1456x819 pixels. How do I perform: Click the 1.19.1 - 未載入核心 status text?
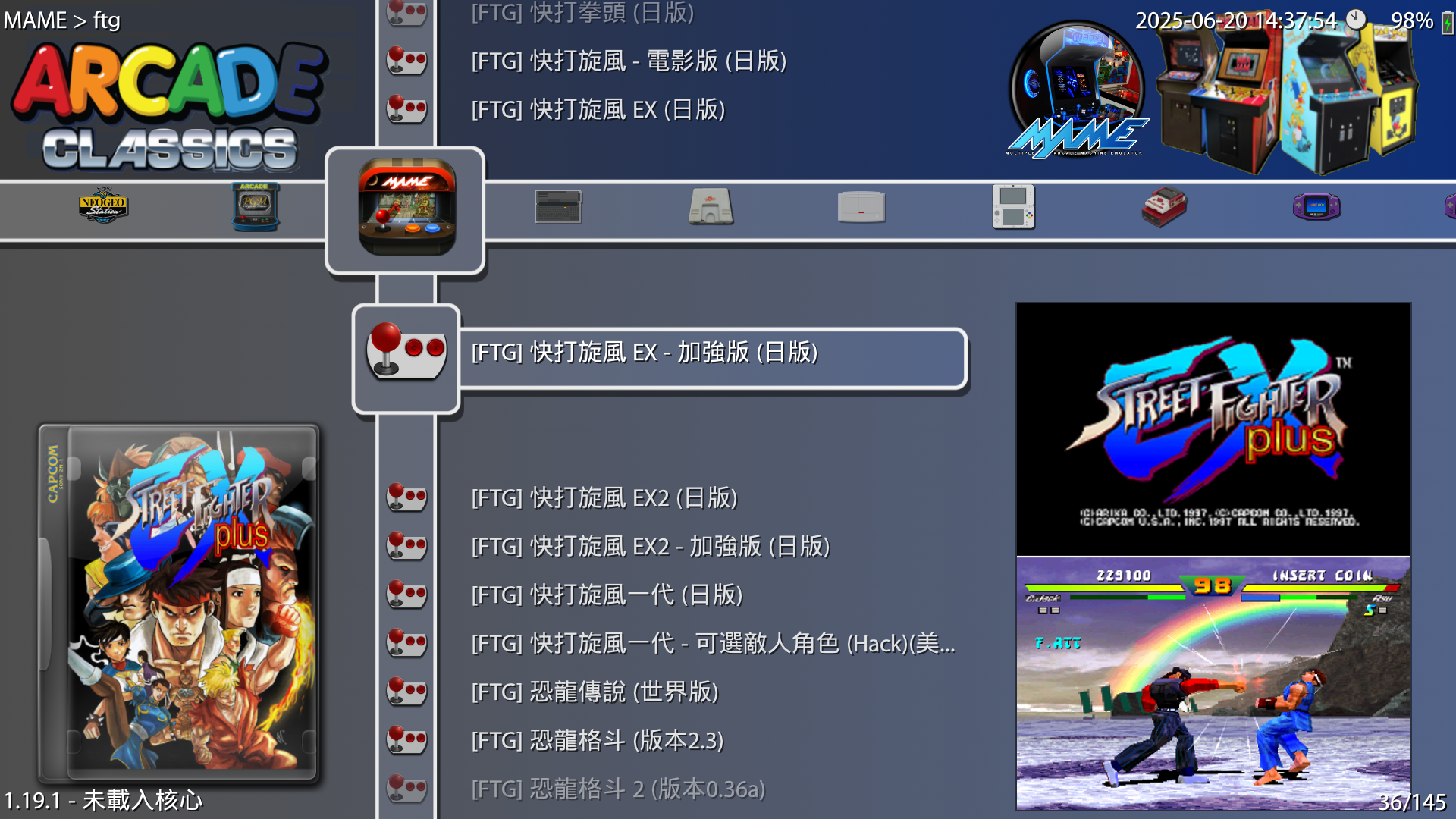[x=104, y=800]
